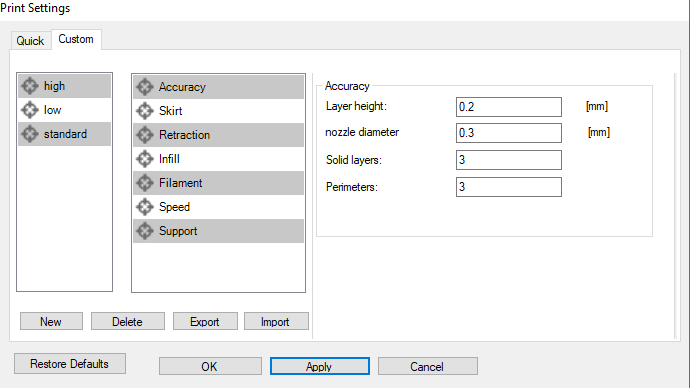Choose the "standard" profile text
690x388 pixels.
[65, 134]
